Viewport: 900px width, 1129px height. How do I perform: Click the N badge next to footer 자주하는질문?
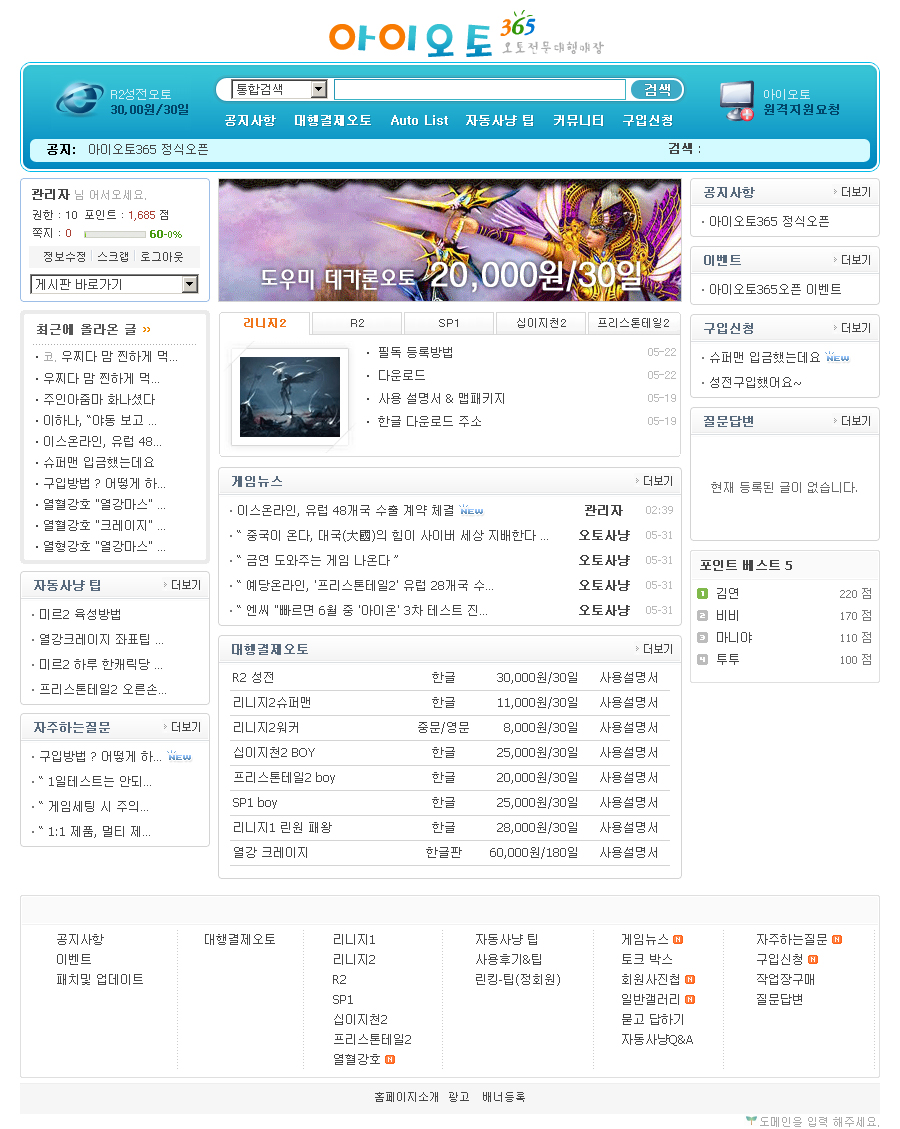point(837,940)
